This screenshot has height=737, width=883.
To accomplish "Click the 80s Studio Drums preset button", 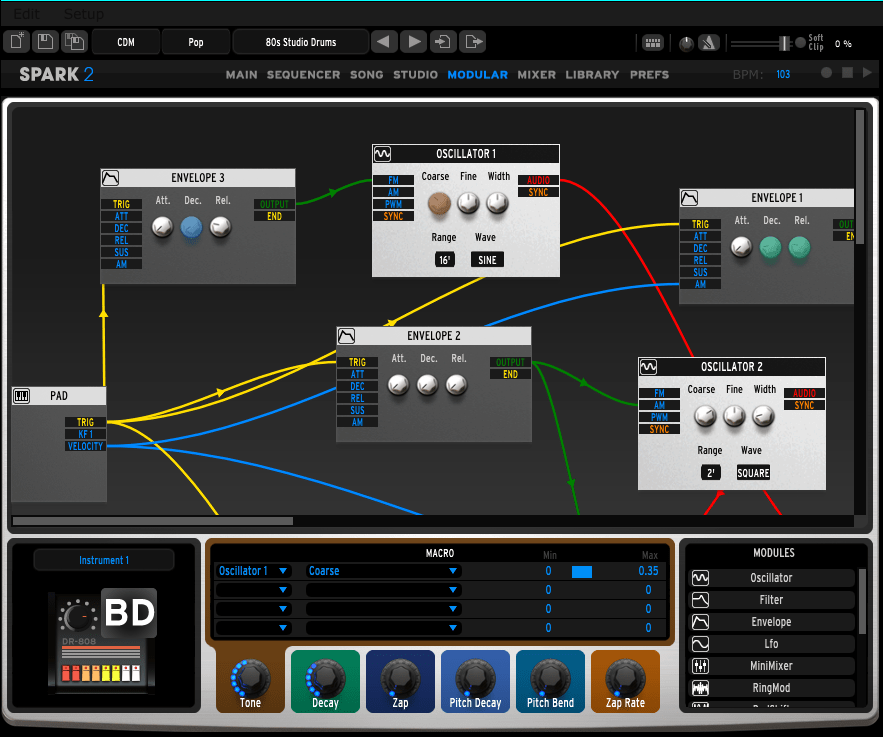I will 300,41.
